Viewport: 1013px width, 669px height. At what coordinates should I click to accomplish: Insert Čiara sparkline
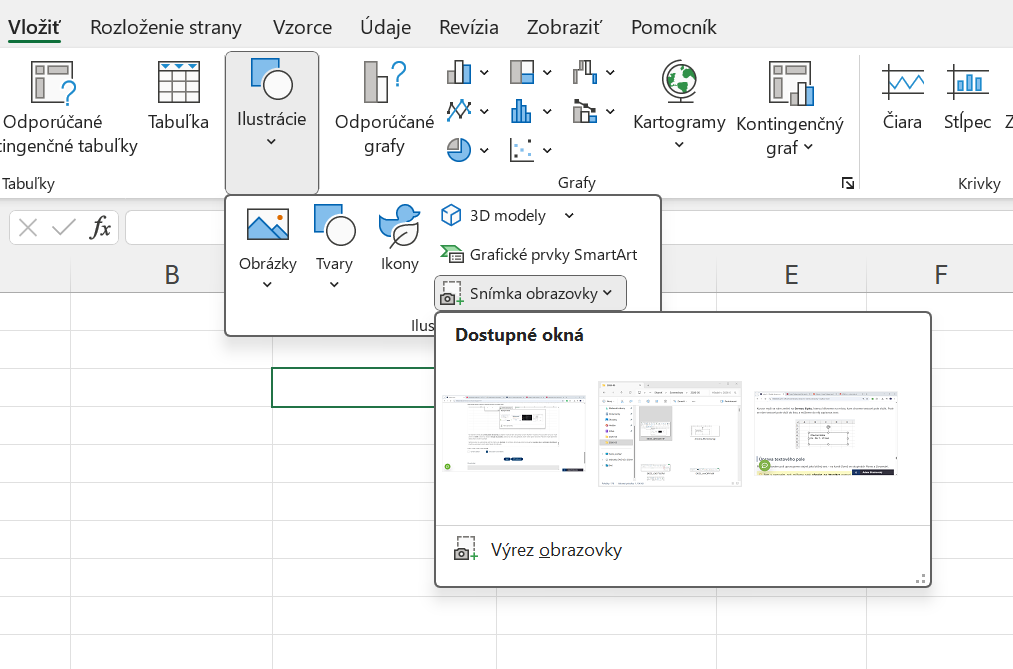(903, 96)
